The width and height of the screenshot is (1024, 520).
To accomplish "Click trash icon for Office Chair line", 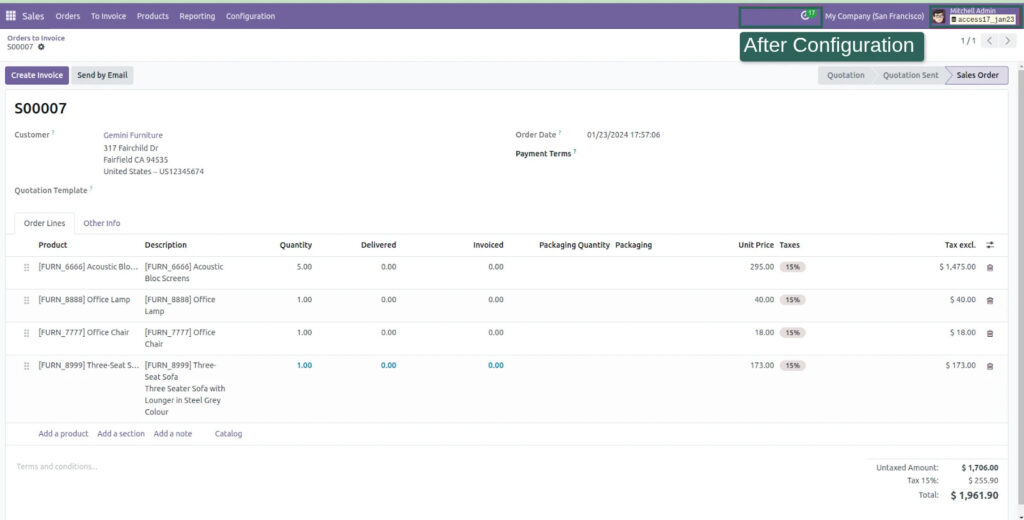I will (990, 333).
